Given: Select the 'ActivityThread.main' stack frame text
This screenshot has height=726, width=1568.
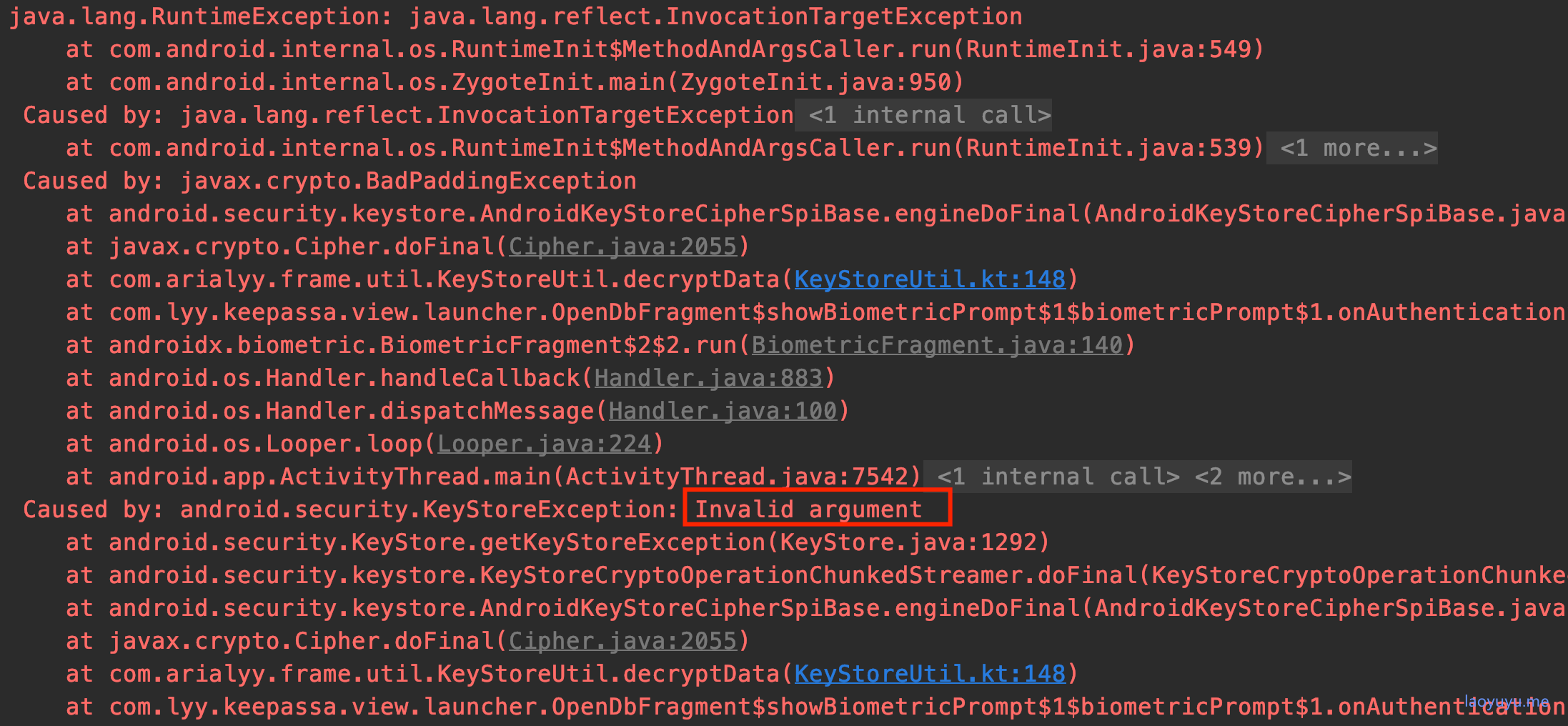Looking at the screenshot, I should click(493, 477).
